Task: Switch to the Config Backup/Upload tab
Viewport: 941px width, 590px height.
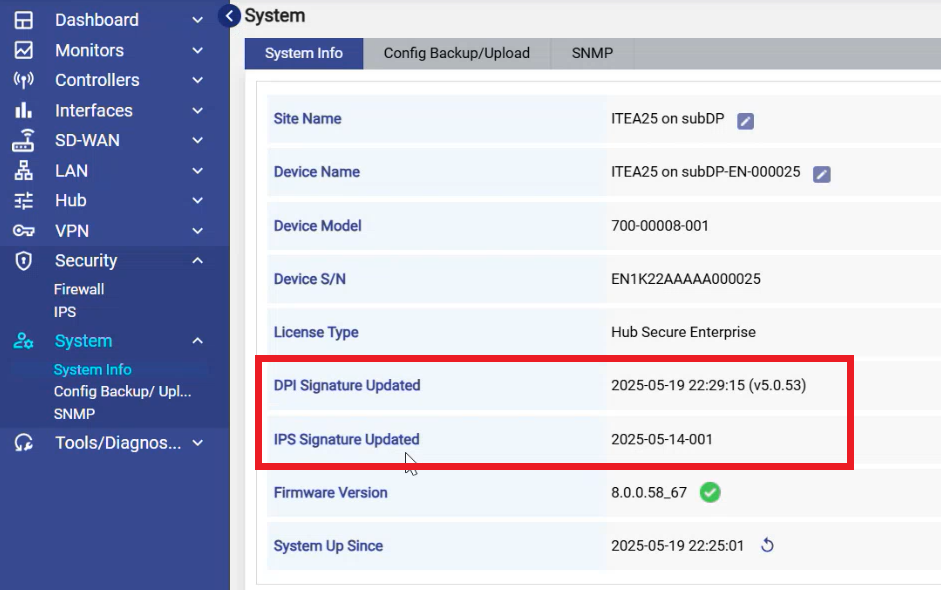Action: pos(456,53)
